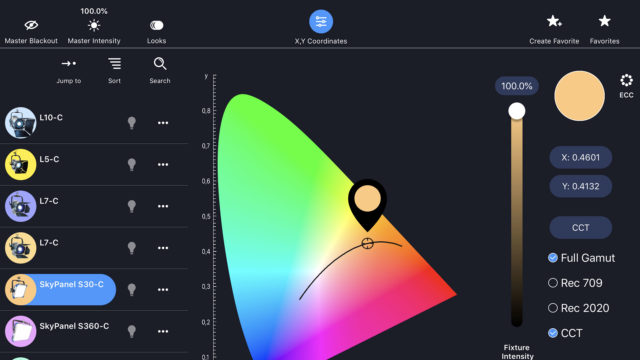Click Create Favorite star icon

tap(554, 21)
